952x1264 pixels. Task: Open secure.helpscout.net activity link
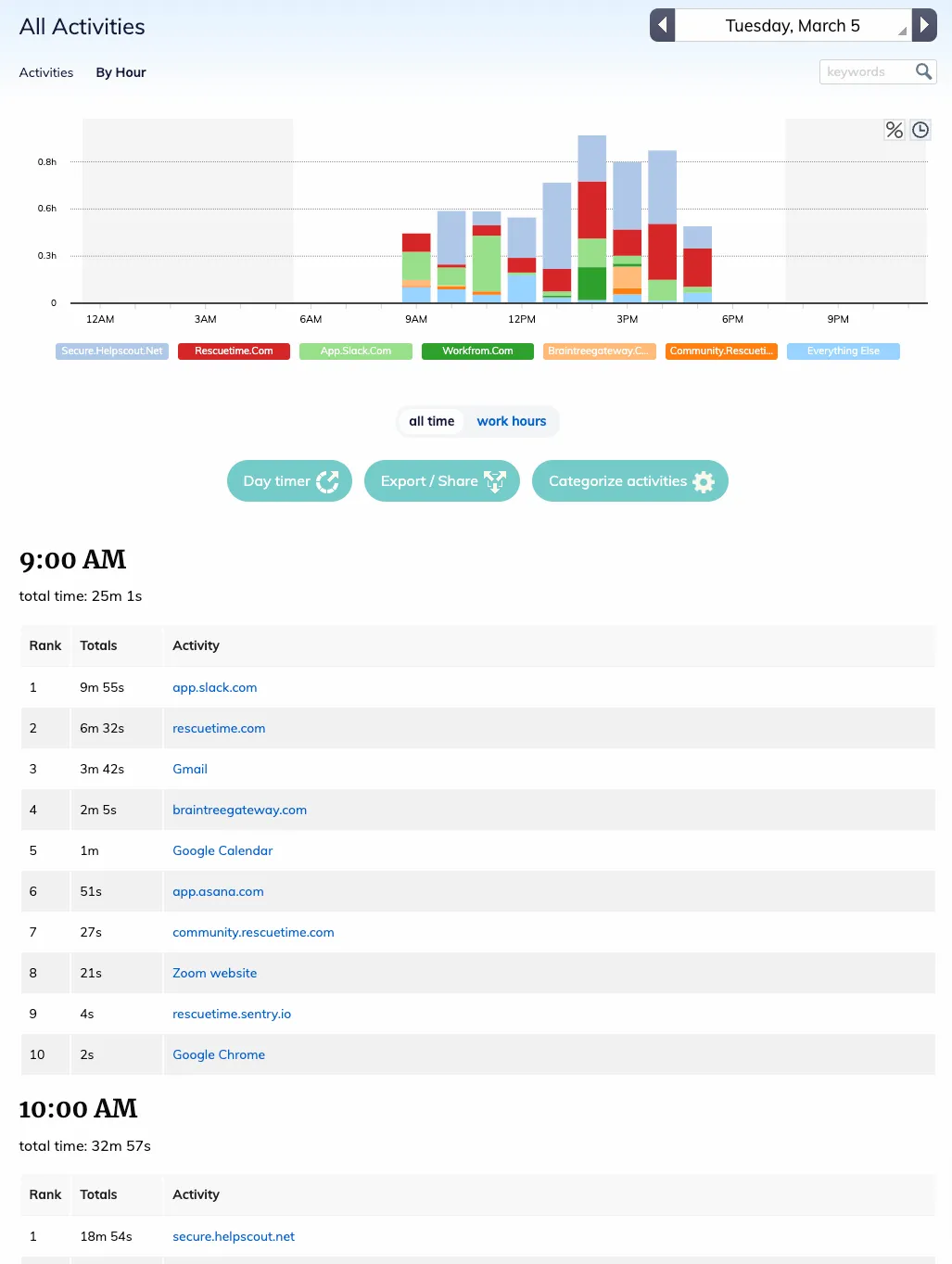coord(234,1236)
